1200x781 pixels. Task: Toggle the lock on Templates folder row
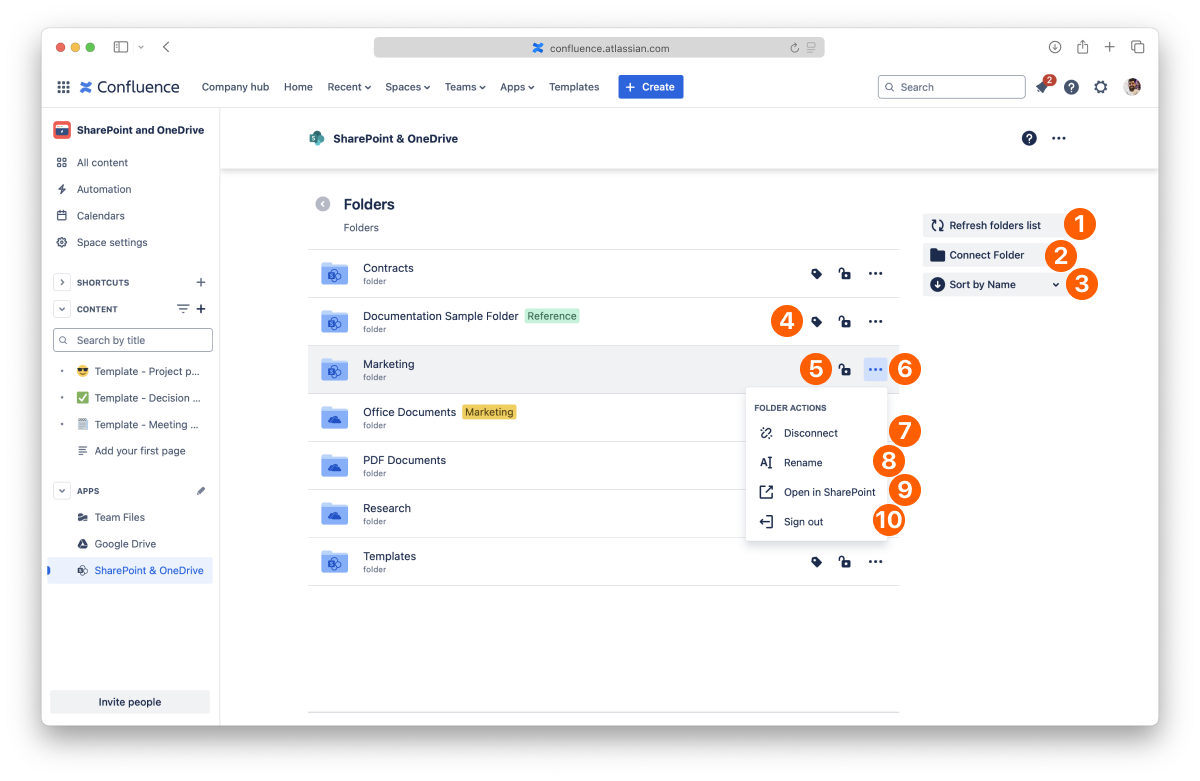pos(845,562)
